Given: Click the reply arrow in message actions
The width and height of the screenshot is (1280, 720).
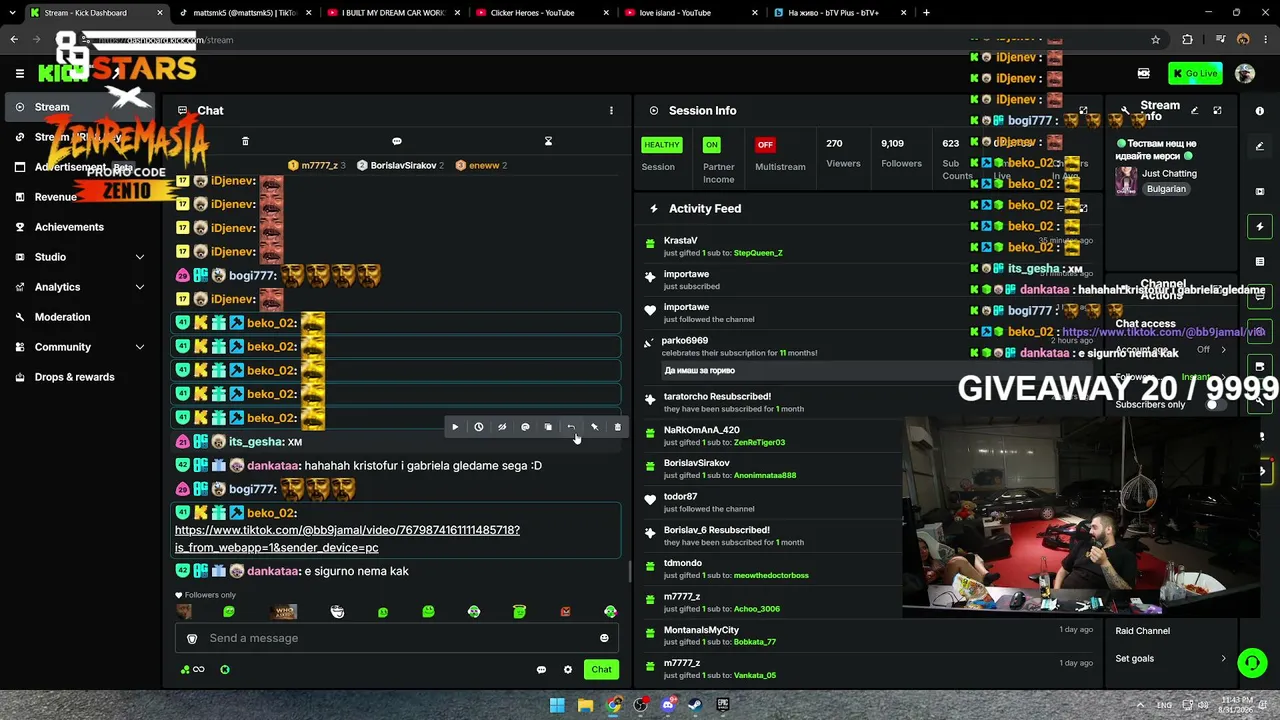Looking at the screenshot, I should coord(571,427).
